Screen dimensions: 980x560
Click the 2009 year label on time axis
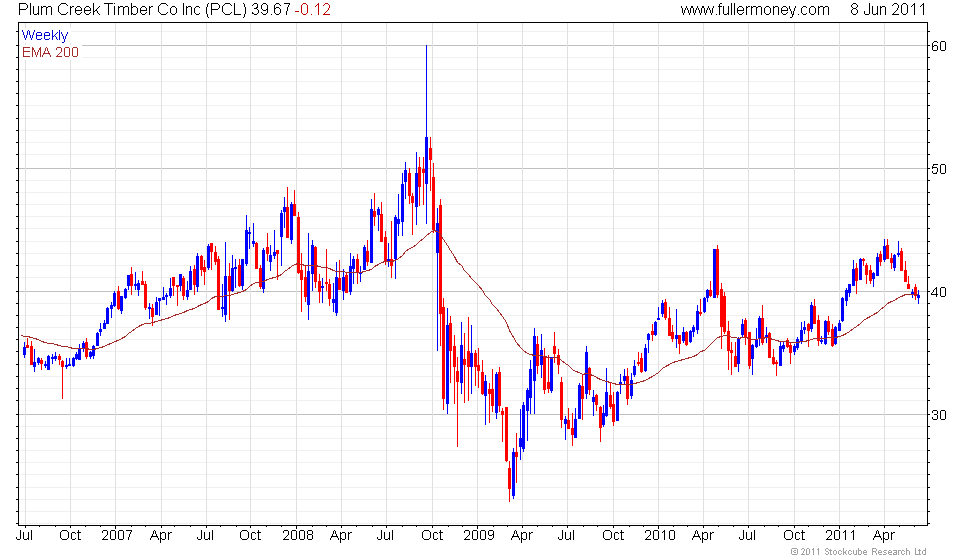(x=479, y=536)
